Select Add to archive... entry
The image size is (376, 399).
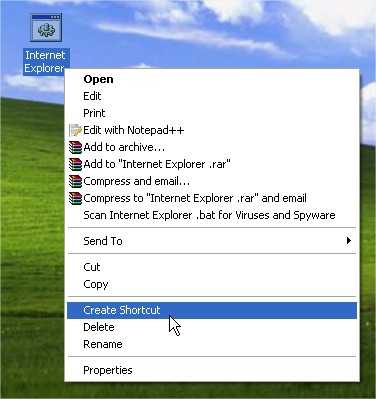[212, 147]
